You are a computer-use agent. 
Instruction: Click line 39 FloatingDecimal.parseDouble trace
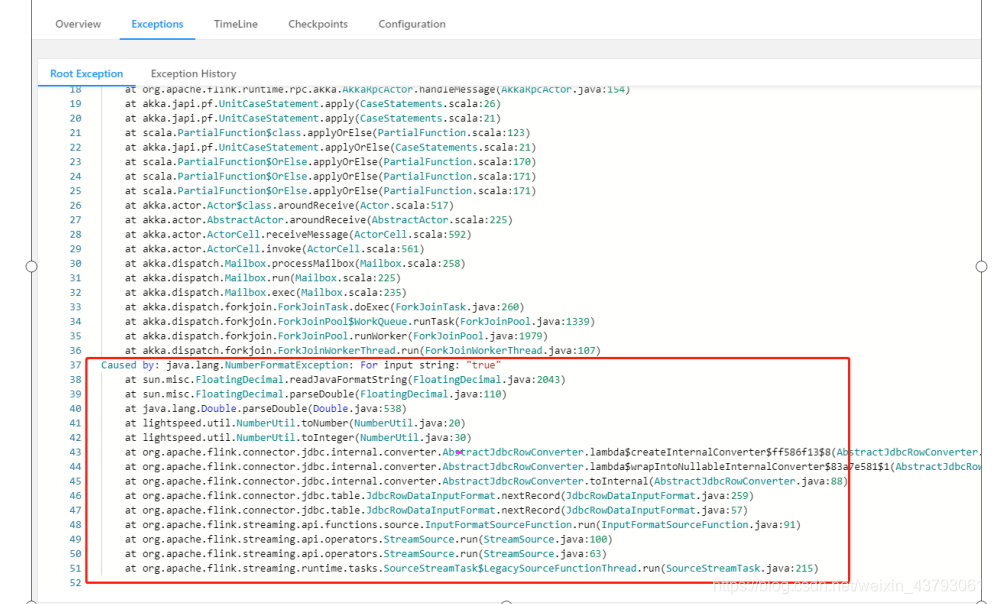(316, 394)
